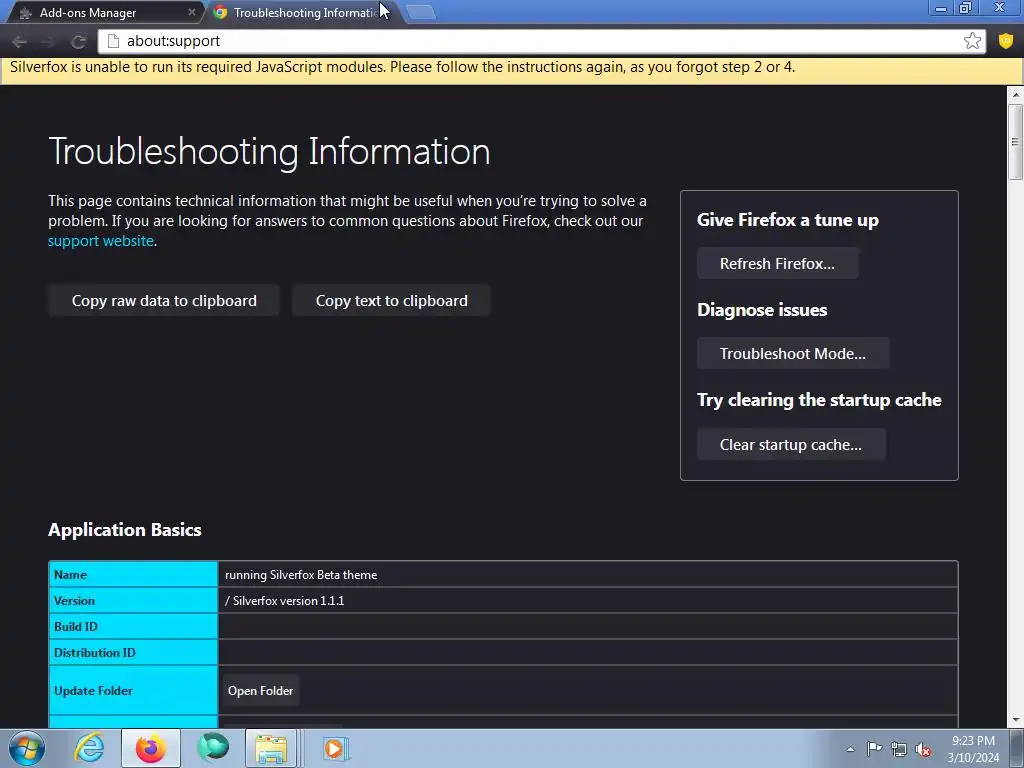Image resolution: width=1024 pixels, height=768 pixels.
Task: Open the yellow shield extension icon
Action: point(1006,41)
